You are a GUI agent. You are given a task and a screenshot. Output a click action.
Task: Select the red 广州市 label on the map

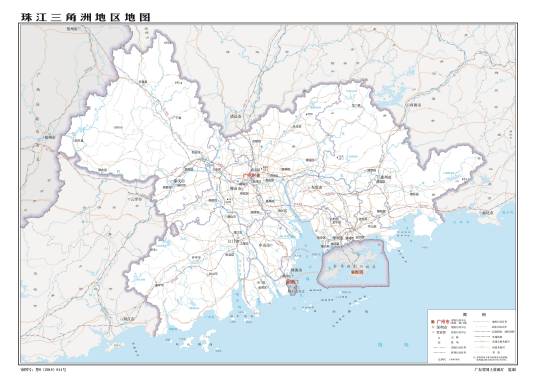pyautogui.click(x=251, y=175)
